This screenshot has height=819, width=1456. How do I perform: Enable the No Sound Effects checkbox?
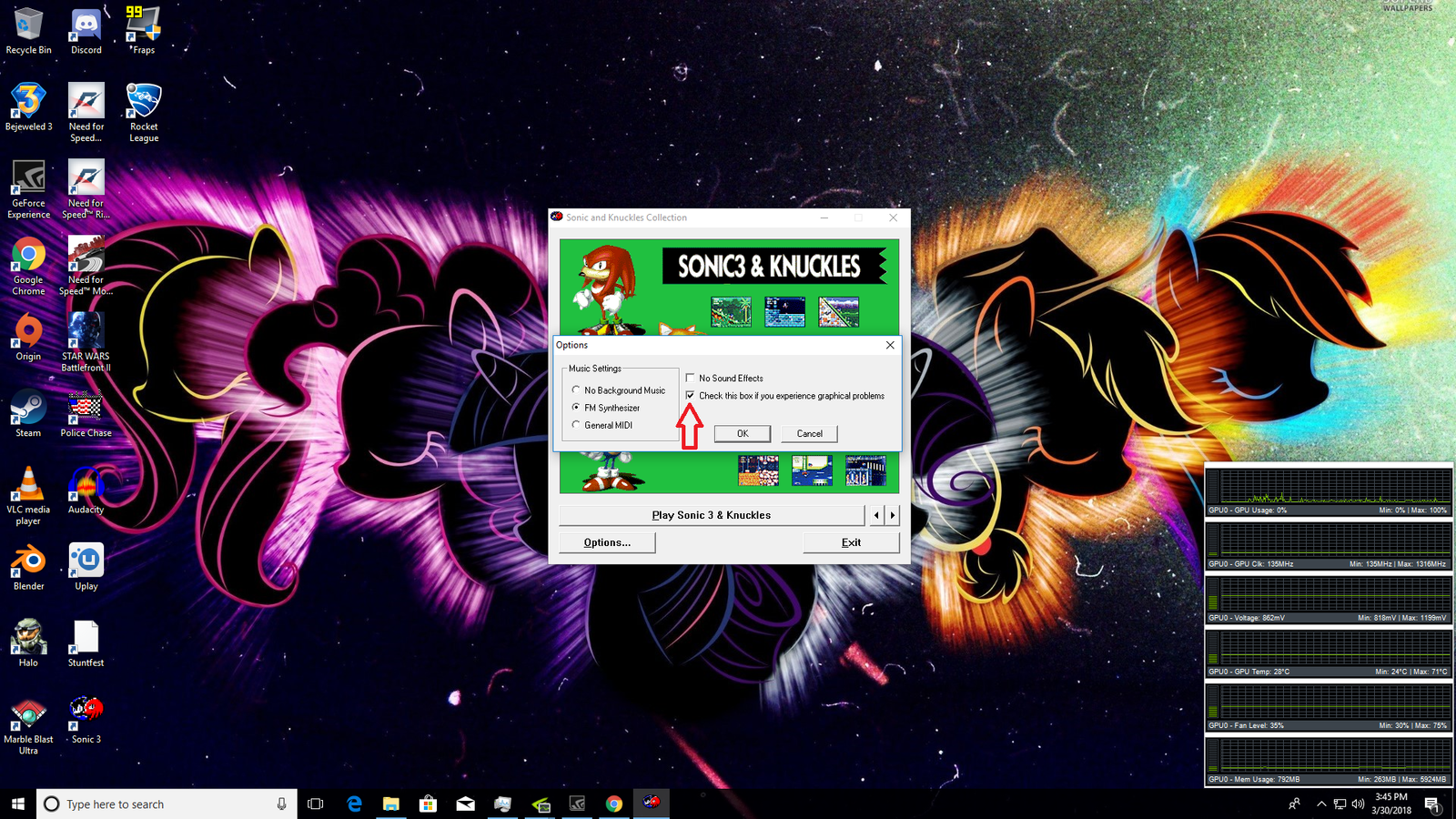725,378
